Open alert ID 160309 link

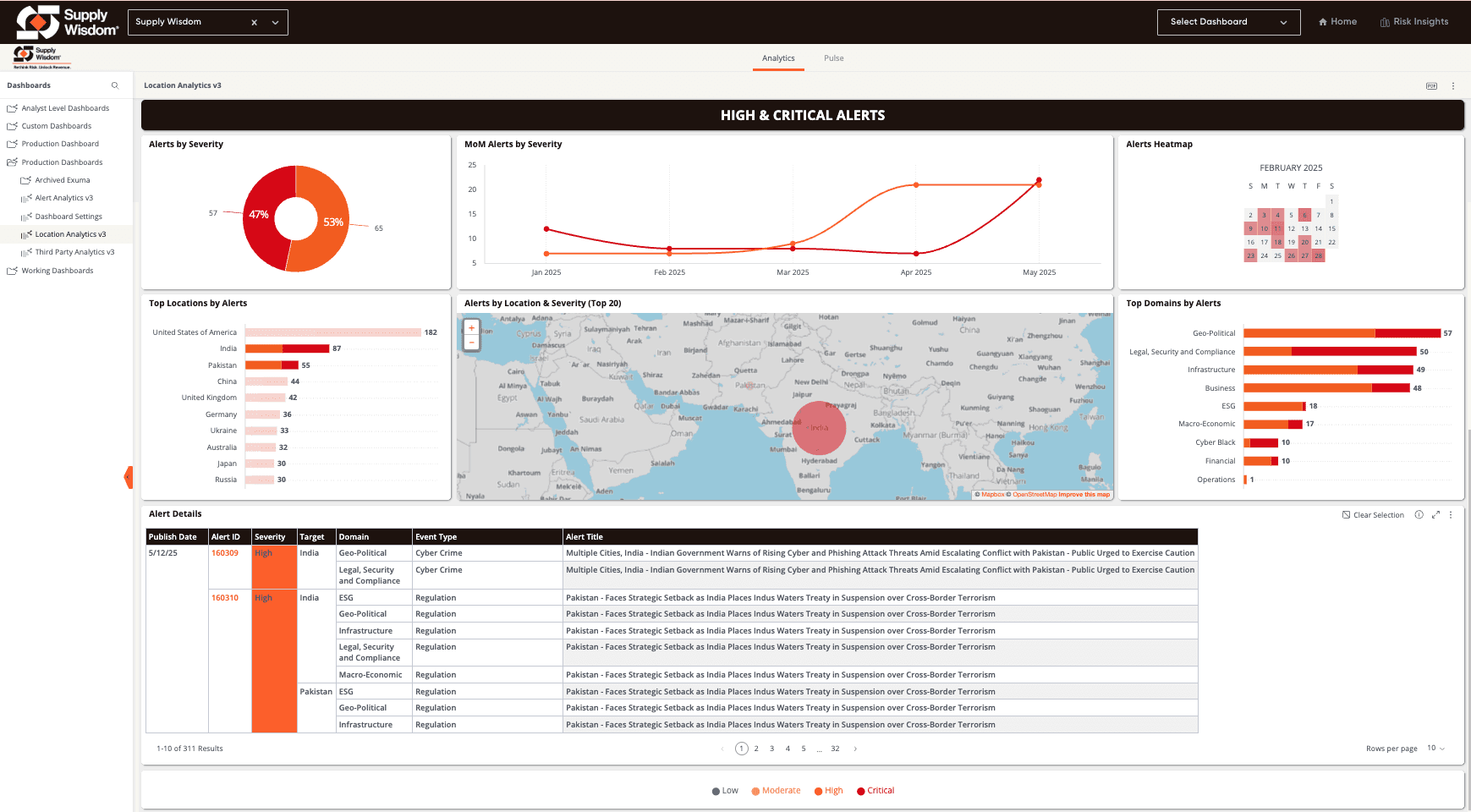coord(225,553)
